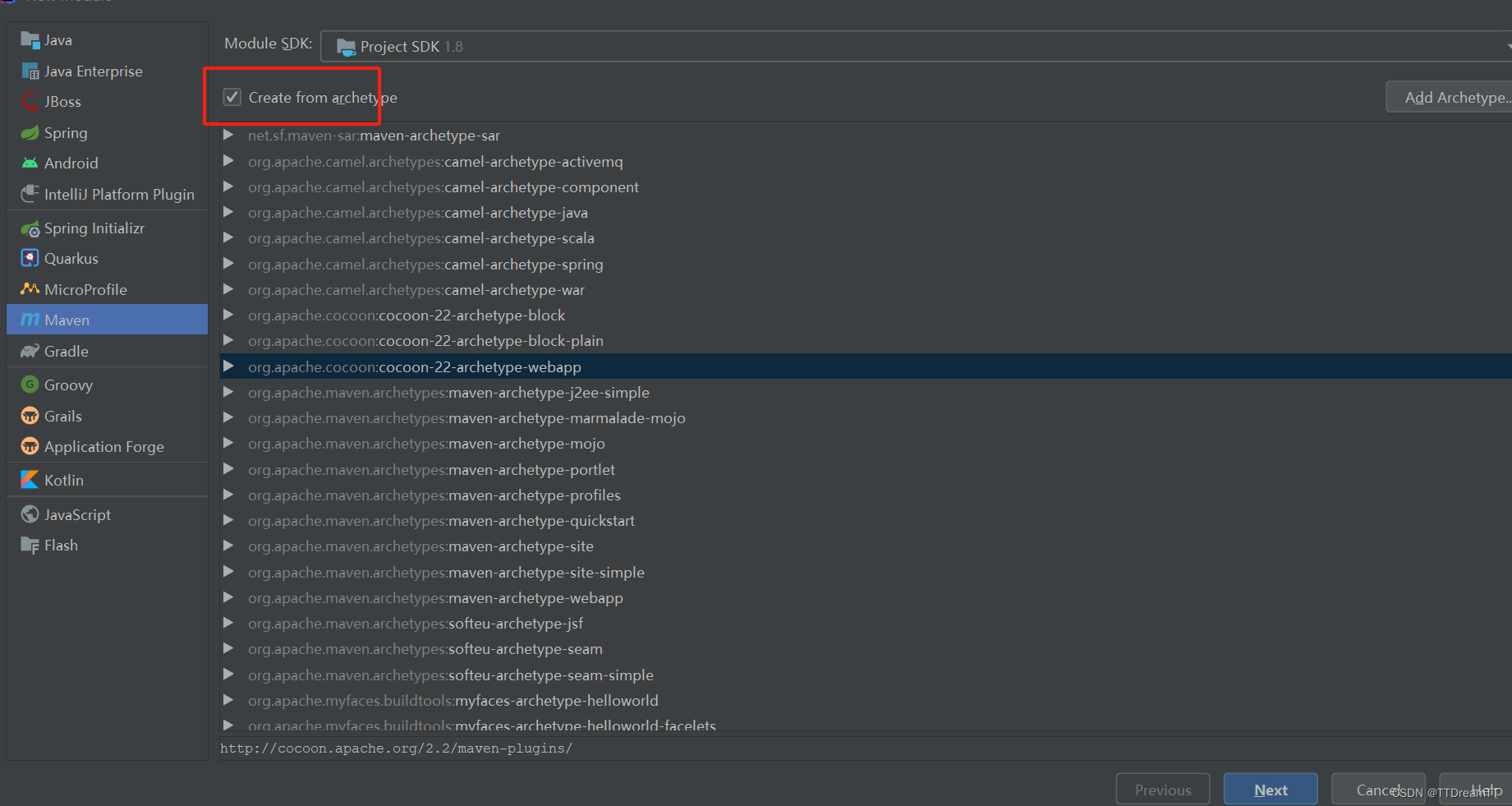Select cocoon-22-archetype-block row
This screenshot has height=806, width=1512.
click(866, 315)
